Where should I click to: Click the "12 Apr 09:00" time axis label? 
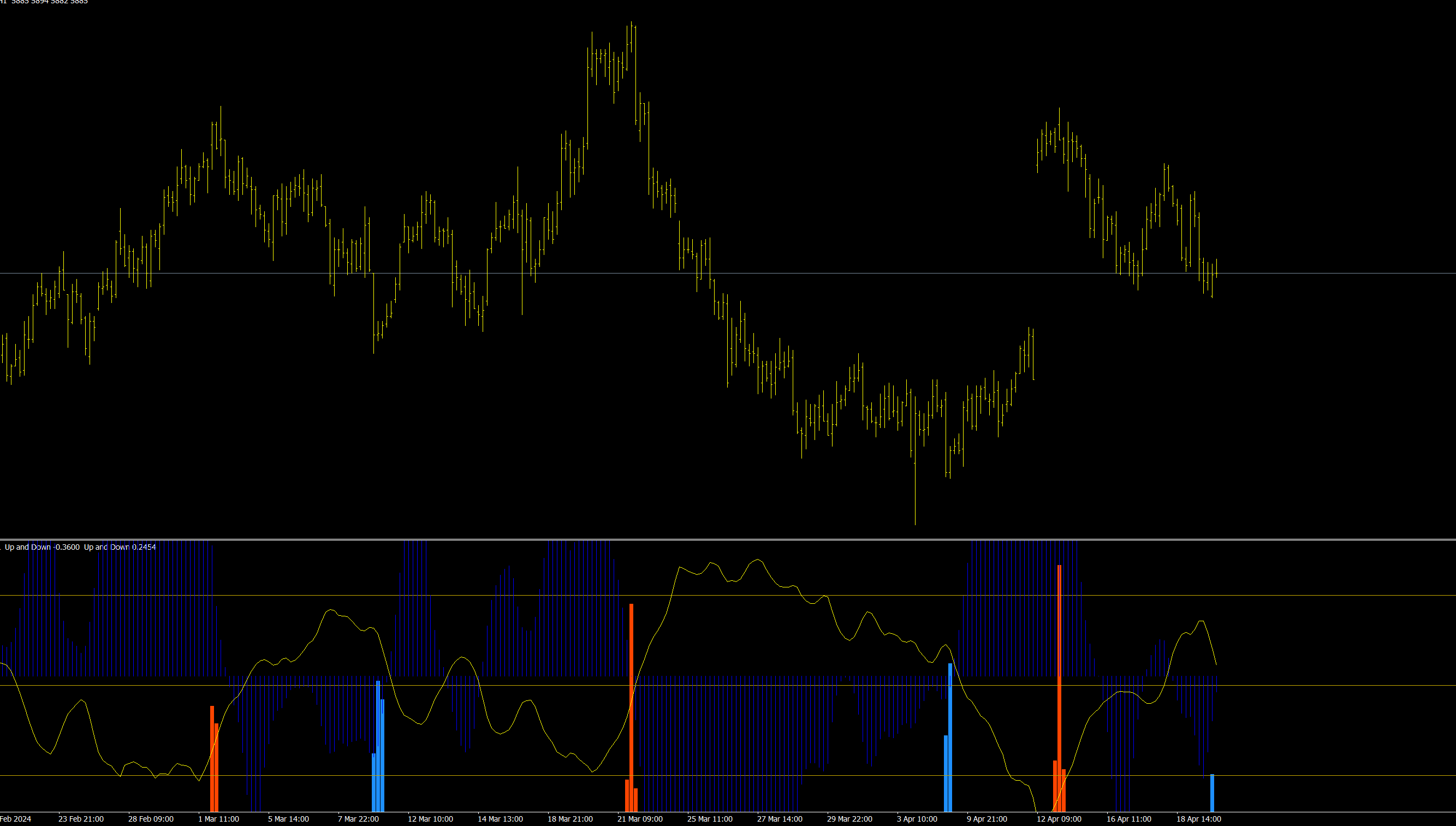1059,818
